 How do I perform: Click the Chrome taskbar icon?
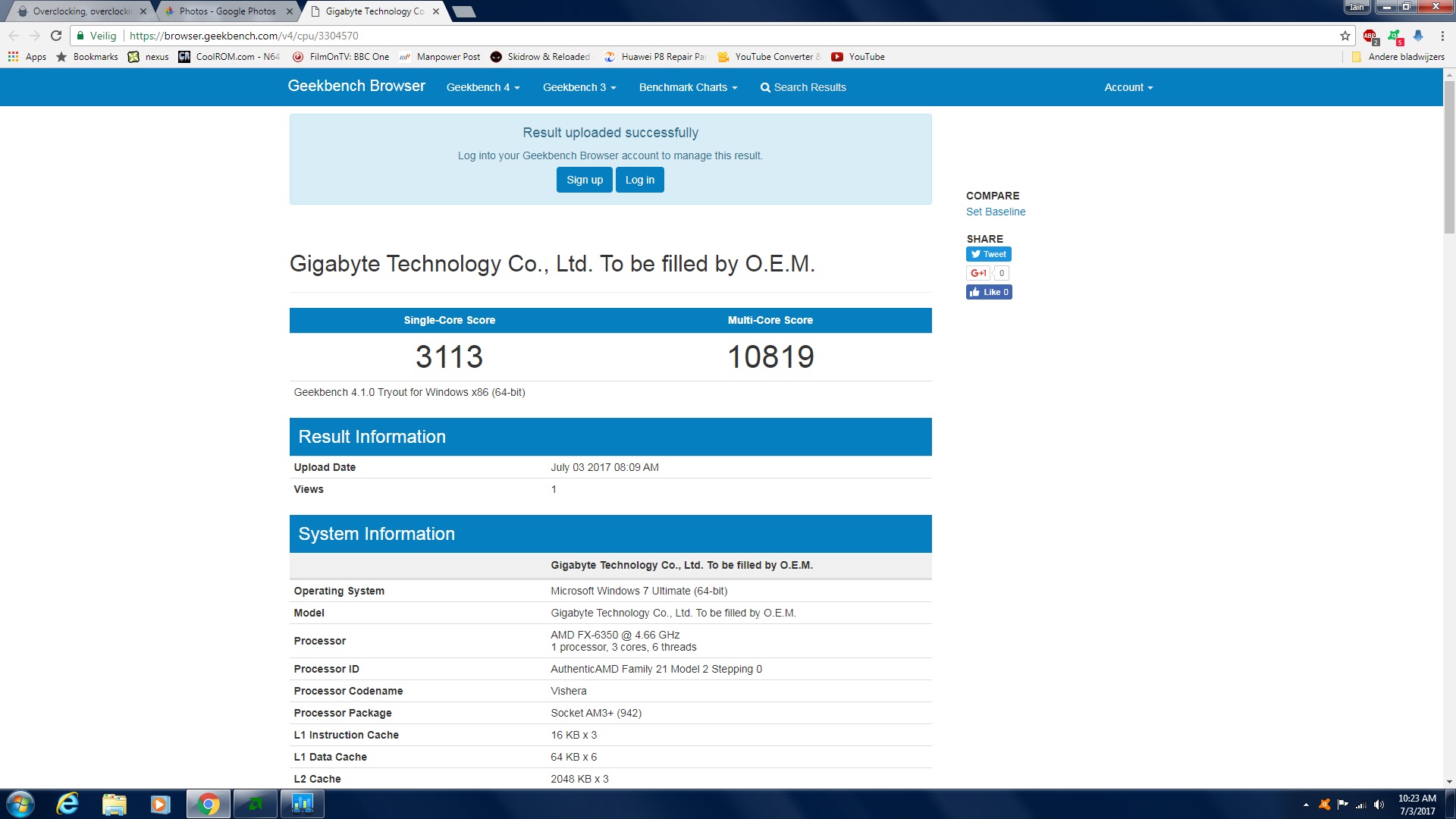click(209, 804)
